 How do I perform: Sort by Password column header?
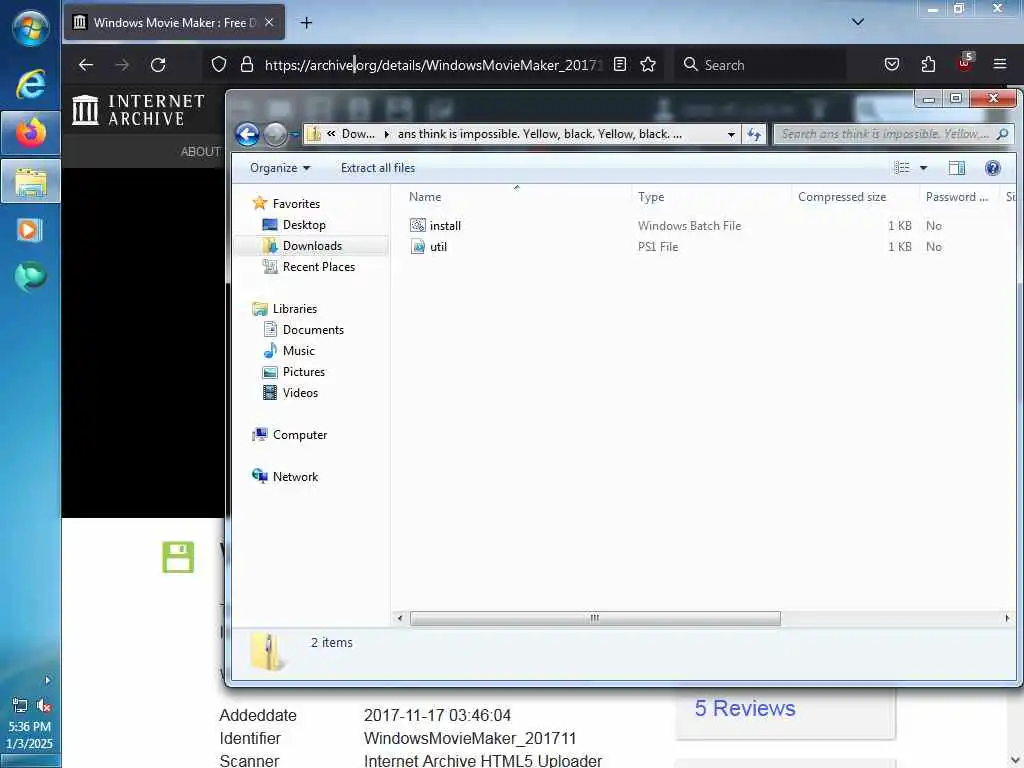tap(957, 197)
